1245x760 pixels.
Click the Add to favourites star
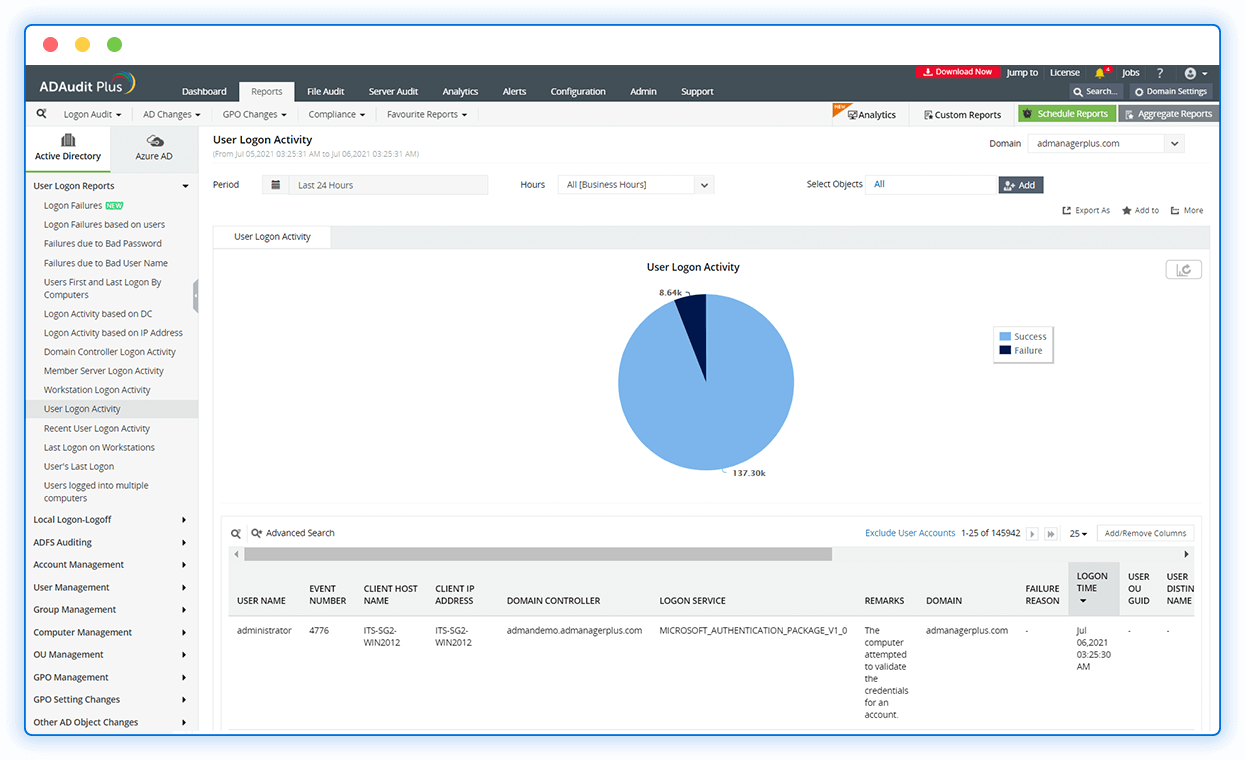tap(1127, 211)
